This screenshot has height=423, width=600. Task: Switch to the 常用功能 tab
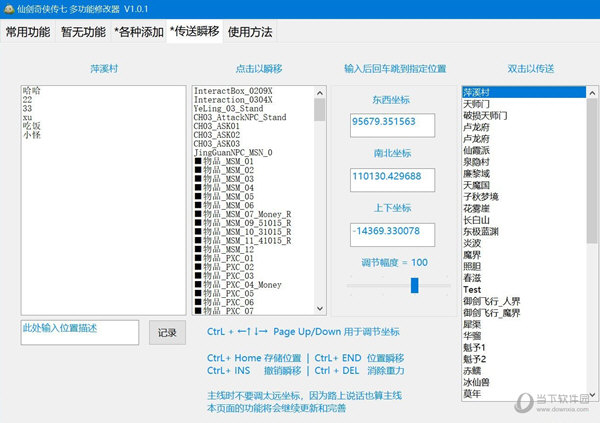pos(28,31)
